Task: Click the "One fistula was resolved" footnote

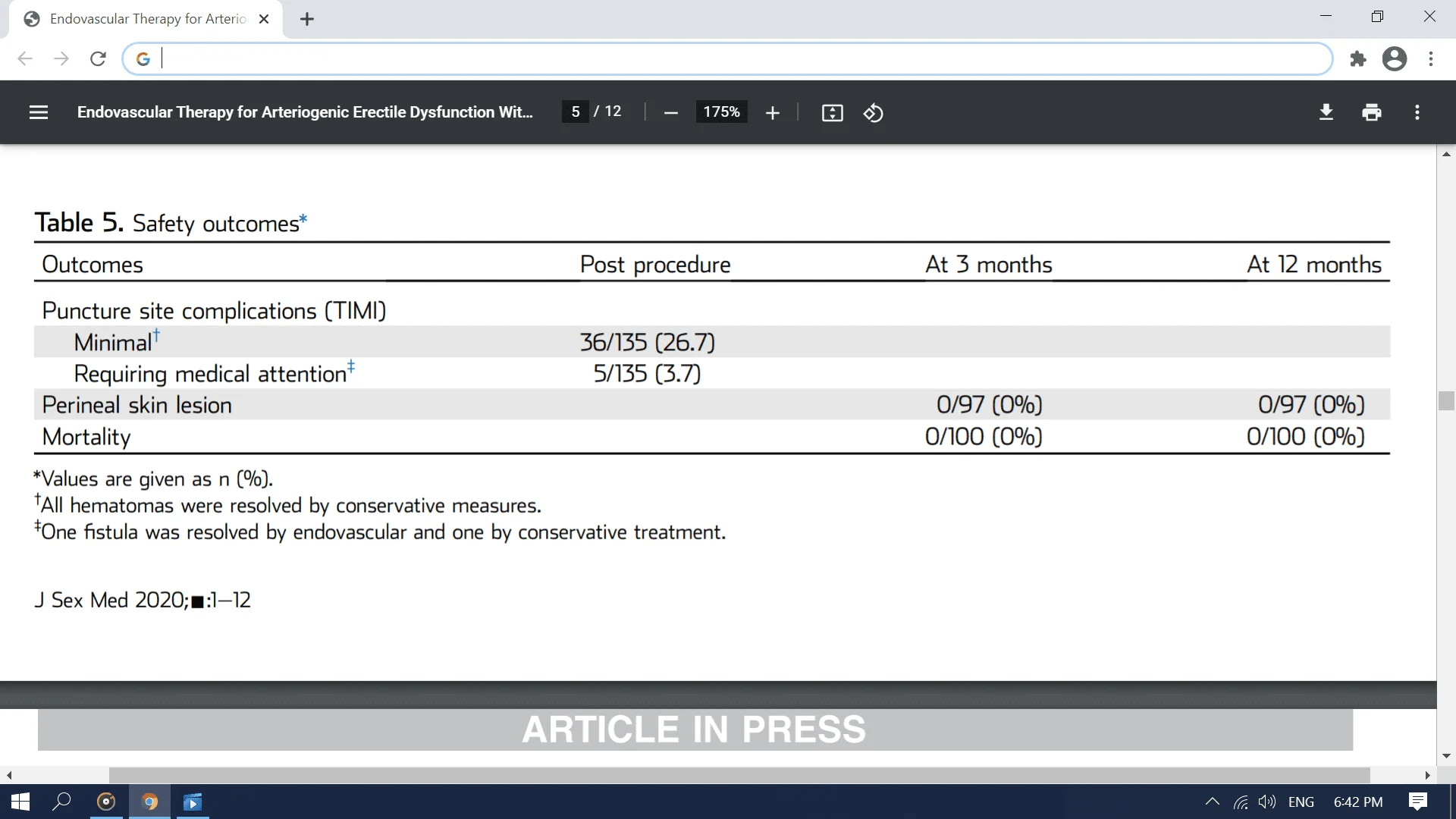Action: click(380, 532)
